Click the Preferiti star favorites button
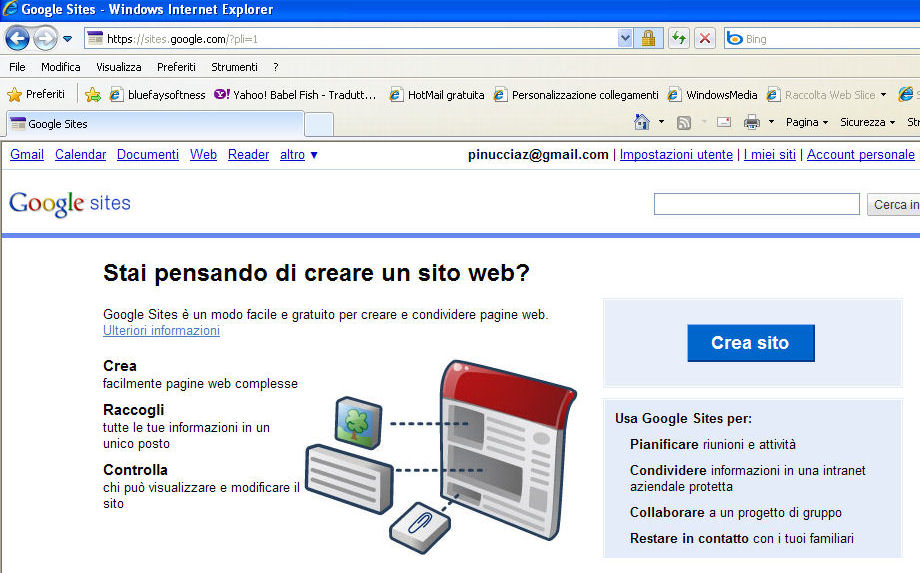This screenshot has width=920, height=573. (36, 94)
